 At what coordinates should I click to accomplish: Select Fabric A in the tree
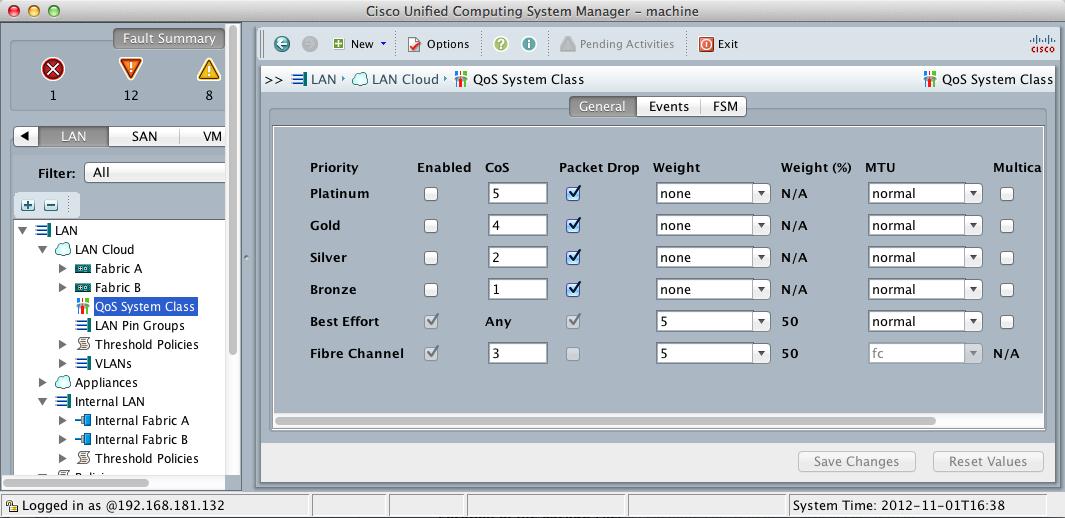tap(118, 268)
